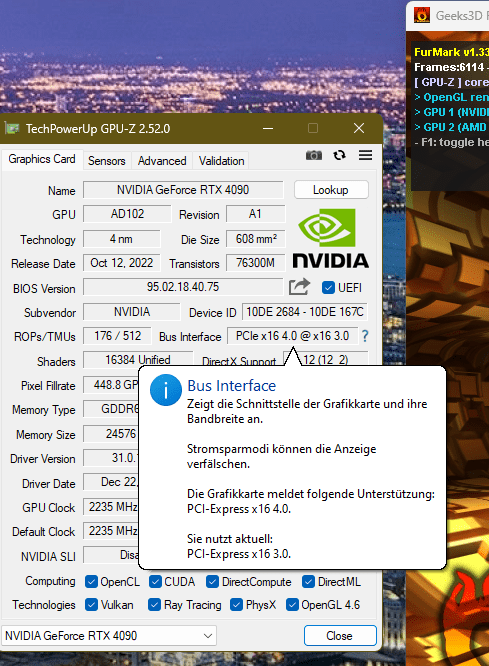This screenshot has height=666, width=489.
Task: Click the Technology field 4 nm
Action: pos(122,239)
